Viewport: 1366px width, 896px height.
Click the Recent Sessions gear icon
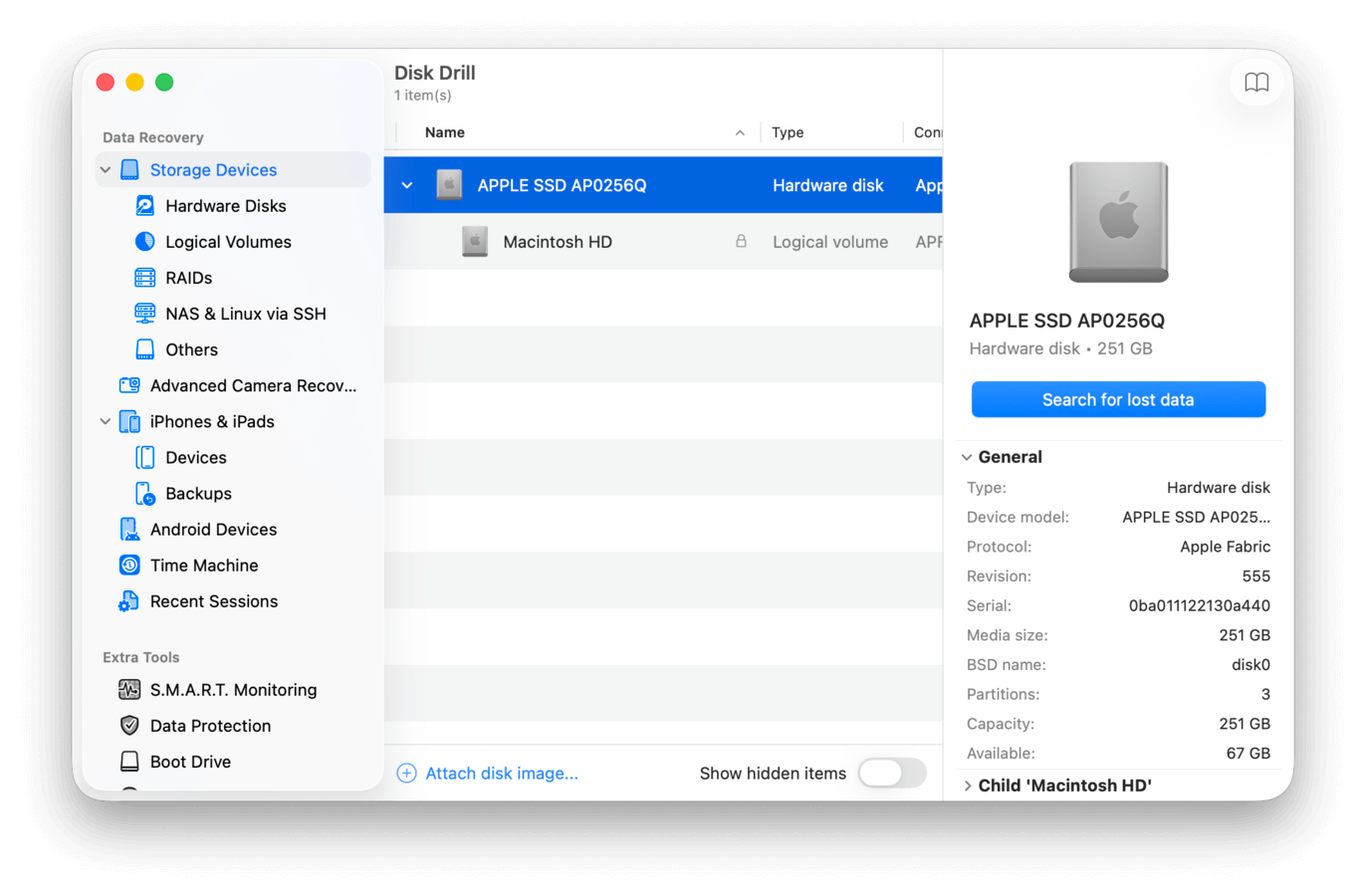tap(129, 601)
